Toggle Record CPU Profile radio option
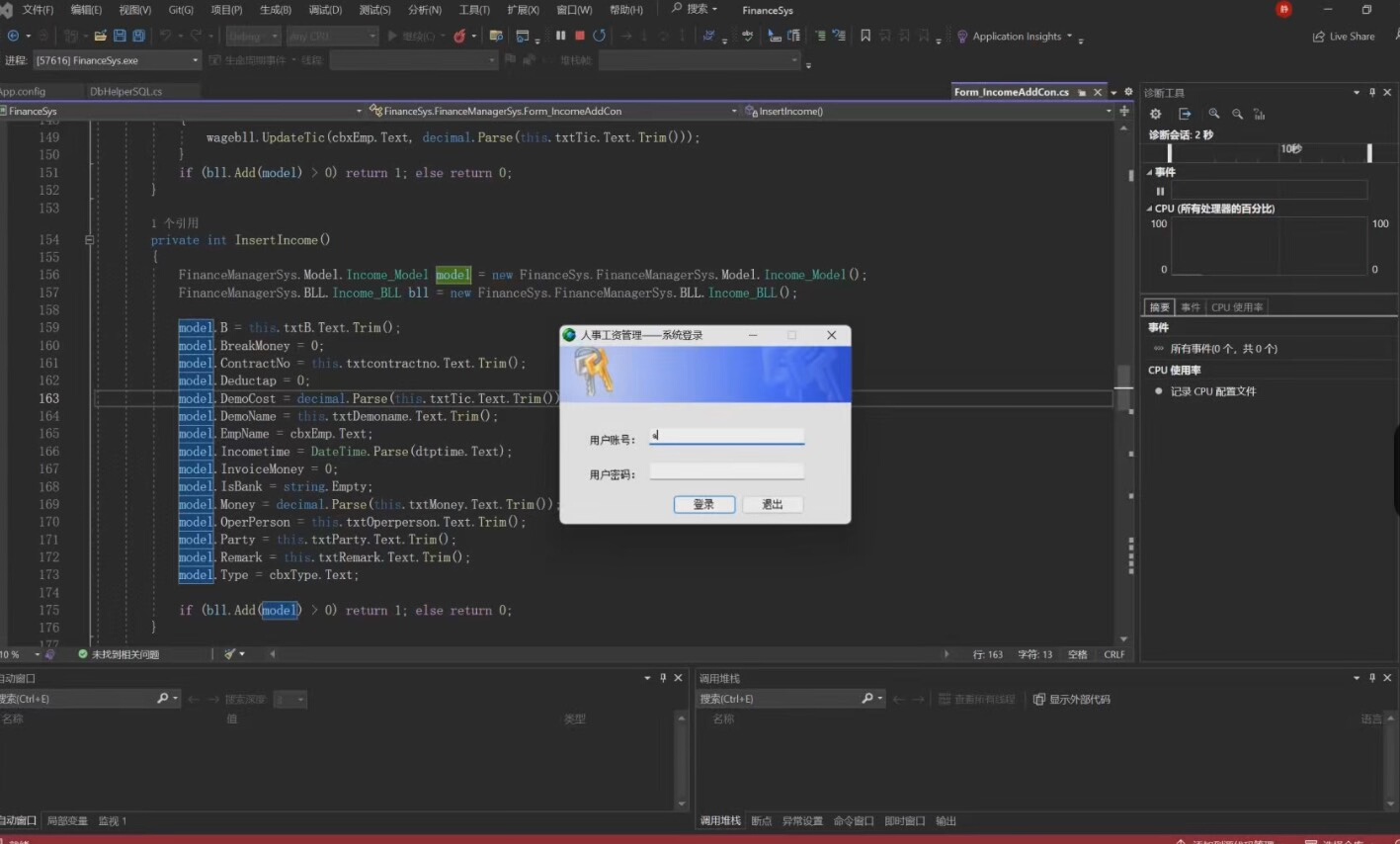Viewport: 1400px width, 844px height. coord(1159,391)
